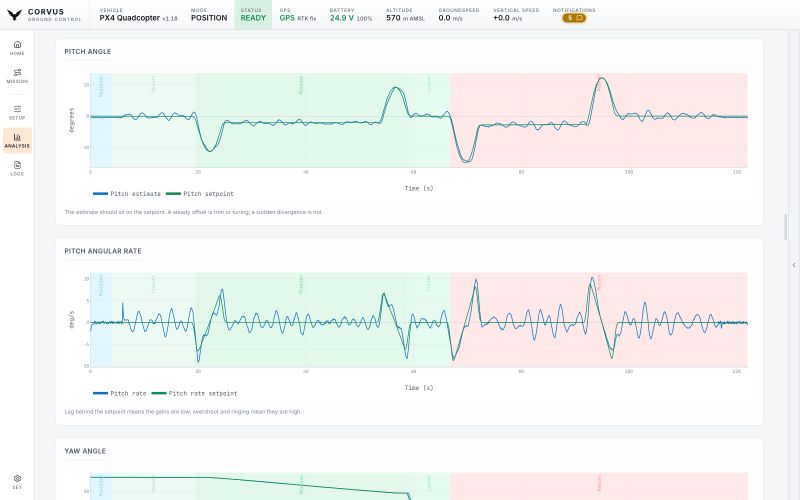800x500 pixels.
Task: Click the GPS RTK fix readout
Action: [x=298, y=15]
